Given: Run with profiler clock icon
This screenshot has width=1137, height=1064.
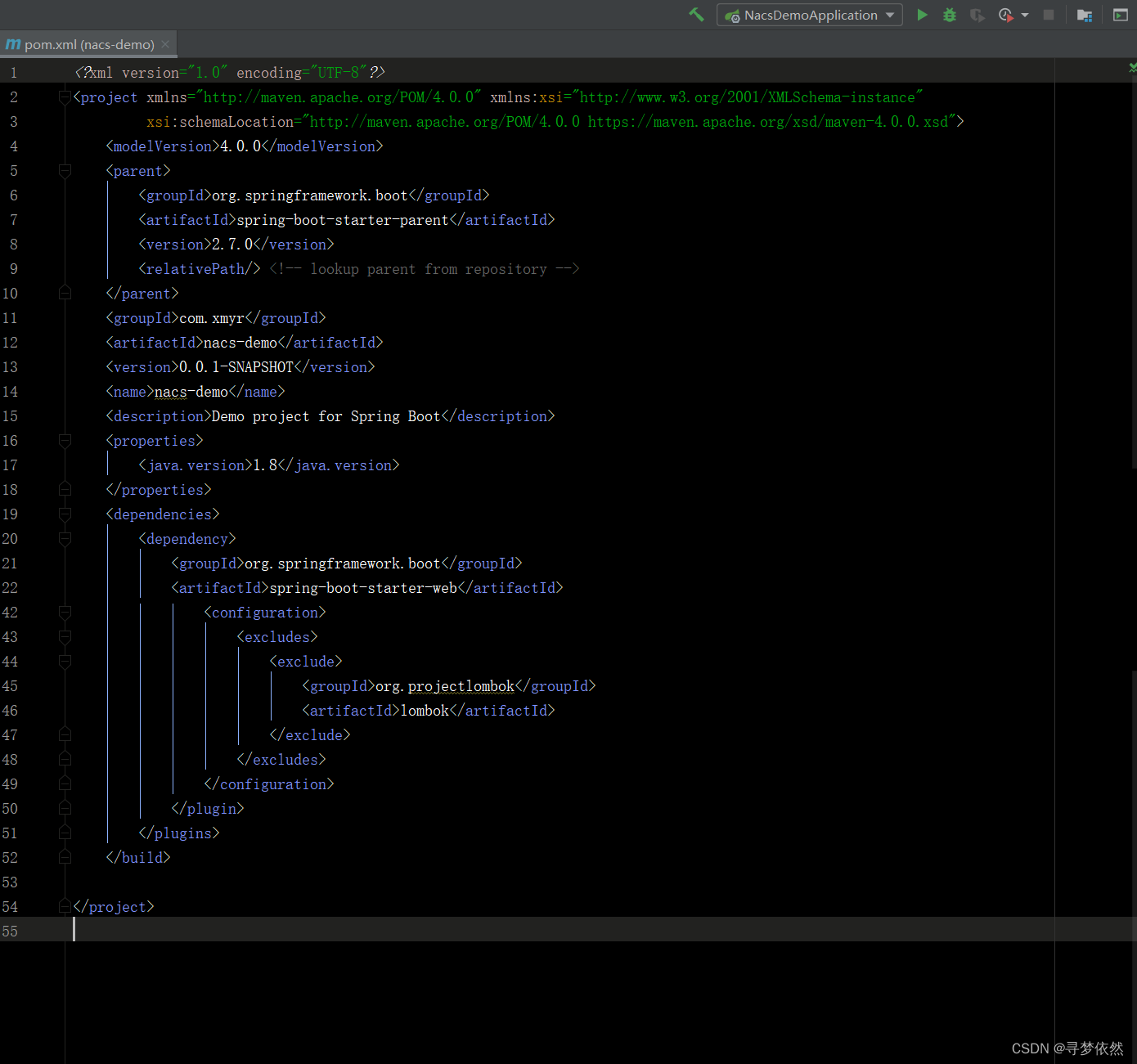Looking at the screenshot, I should pyautogui.click(x=1006, y=15).
